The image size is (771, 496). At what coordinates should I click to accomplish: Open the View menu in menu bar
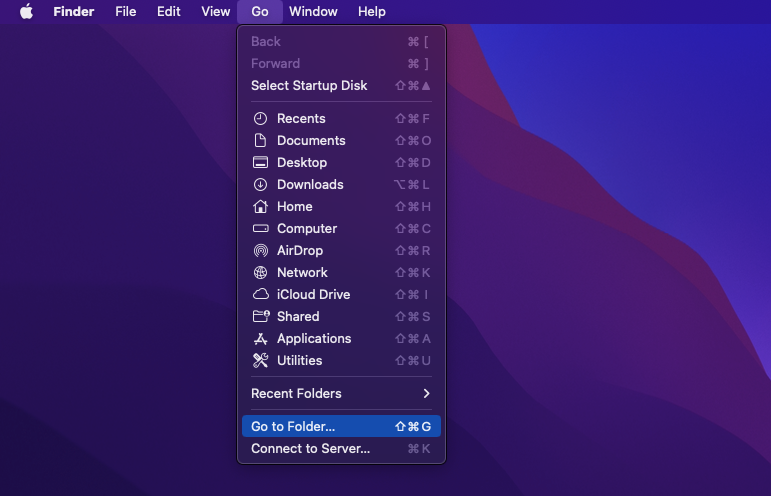[215, 12]
